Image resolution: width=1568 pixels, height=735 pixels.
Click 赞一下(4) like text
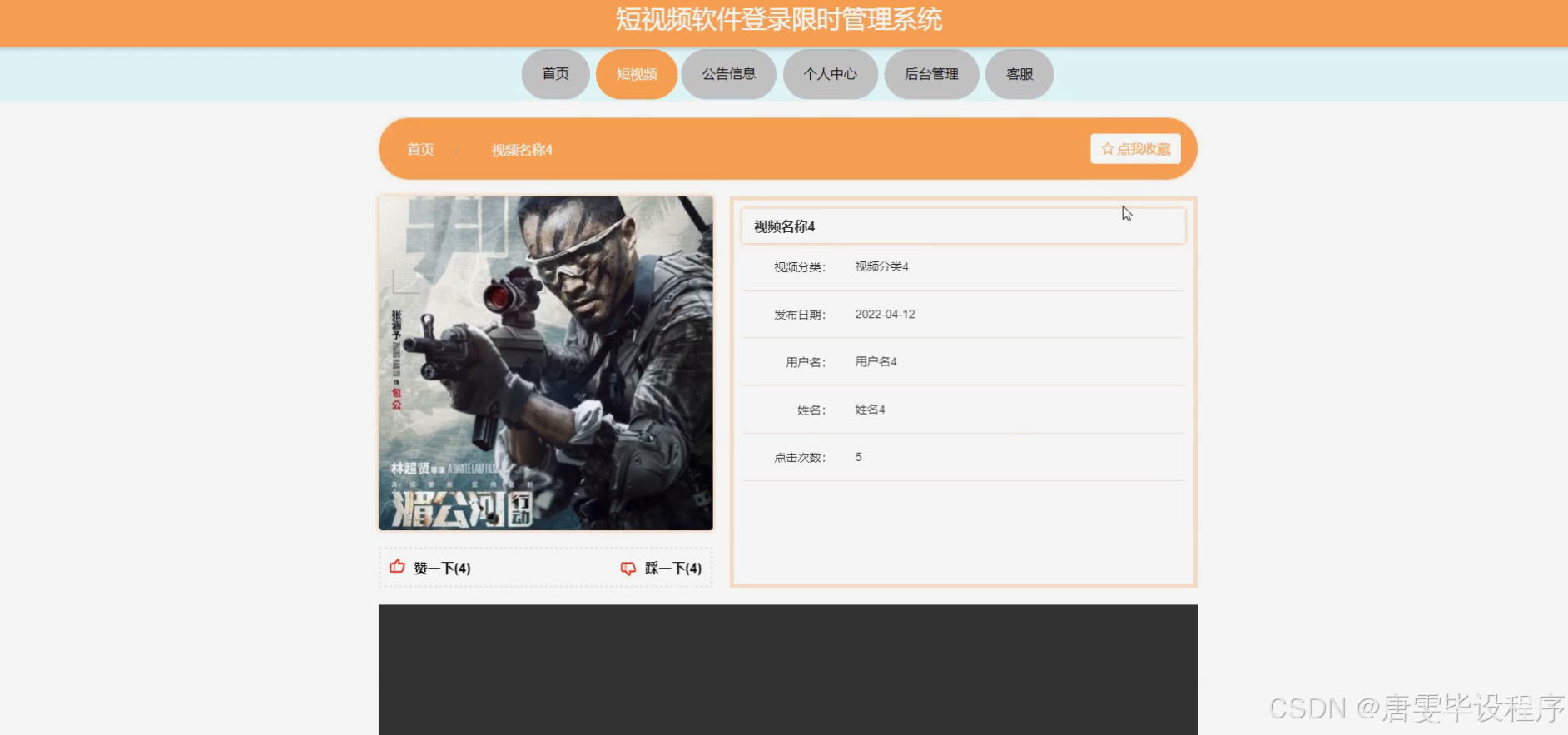(x=442, y=568)
